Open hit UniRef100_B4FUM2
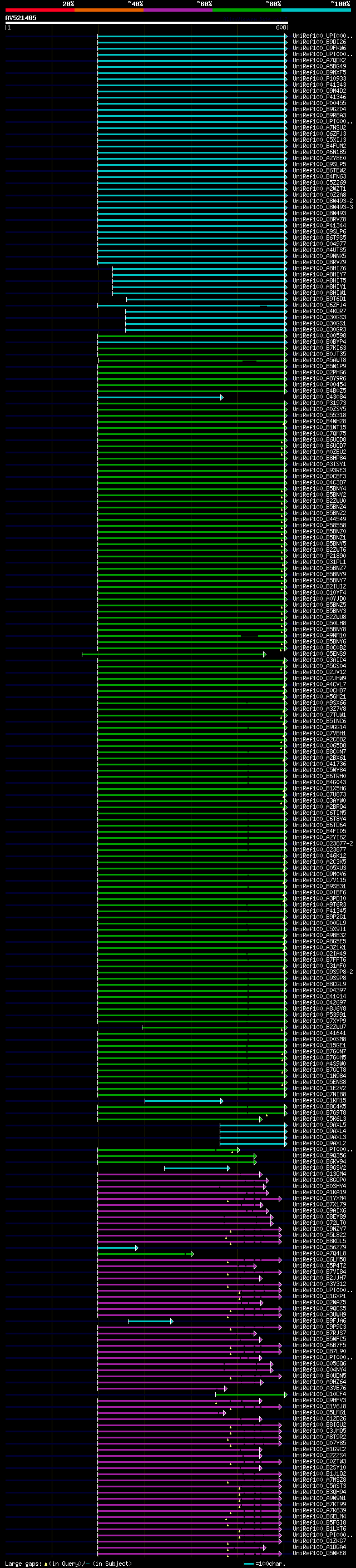The width and height of the screenshot is (356, 1568). 319,146
